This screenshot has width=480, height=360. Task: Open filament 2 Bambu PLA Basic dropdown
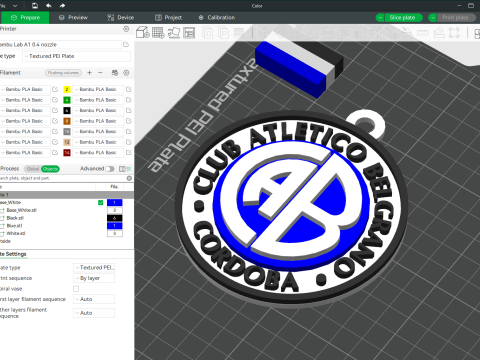[98, 89]
